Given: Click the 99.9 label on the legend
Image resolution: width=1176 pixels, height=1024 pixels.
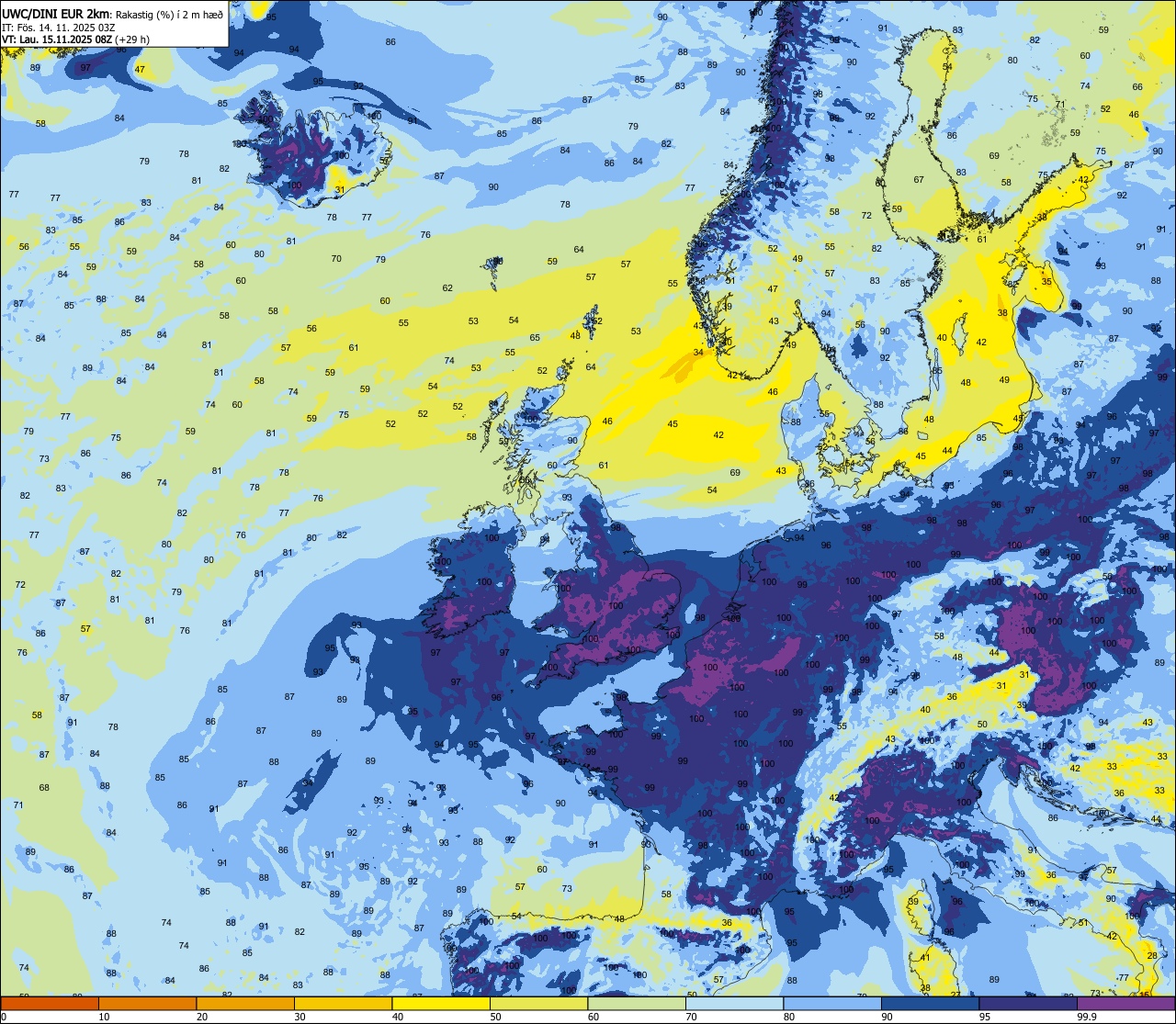Looking at the screenshot, I should coord(1087,1017).
